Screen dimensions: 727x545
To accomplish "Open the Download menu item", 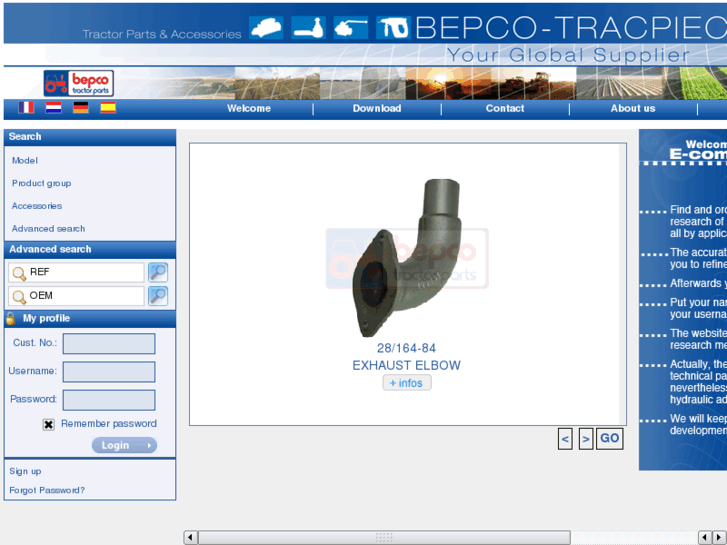I will tap(377, 109).
